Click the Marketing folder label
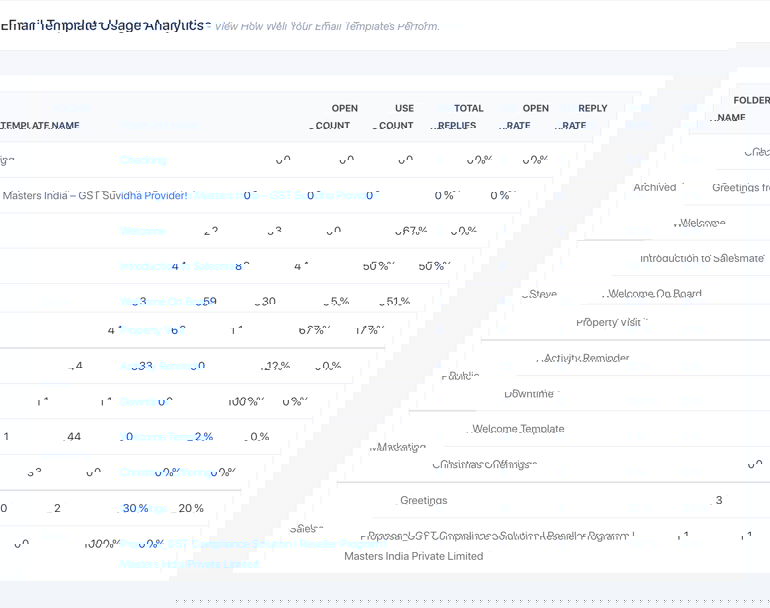This screenshot has height=608, width=770. click(x=398, y=447)
